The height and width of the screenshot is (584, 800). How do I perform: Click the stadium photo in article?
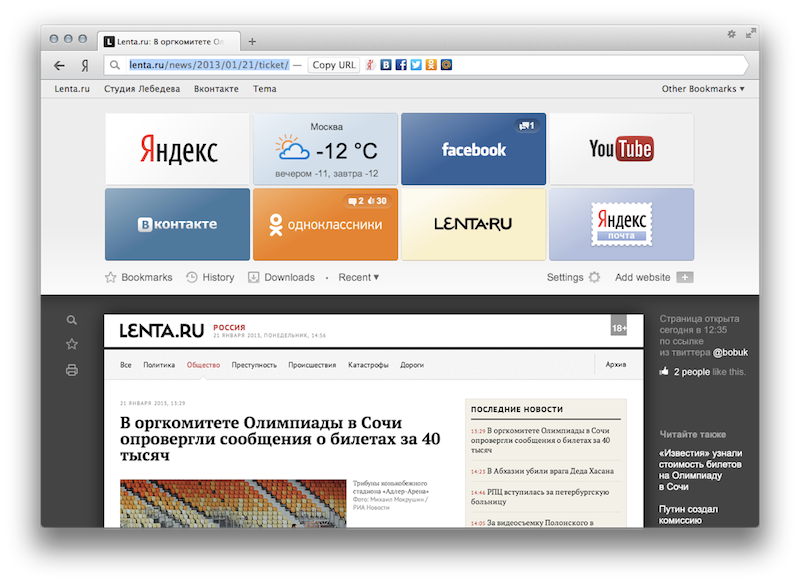pyautogui.click(x=233, y=503)
